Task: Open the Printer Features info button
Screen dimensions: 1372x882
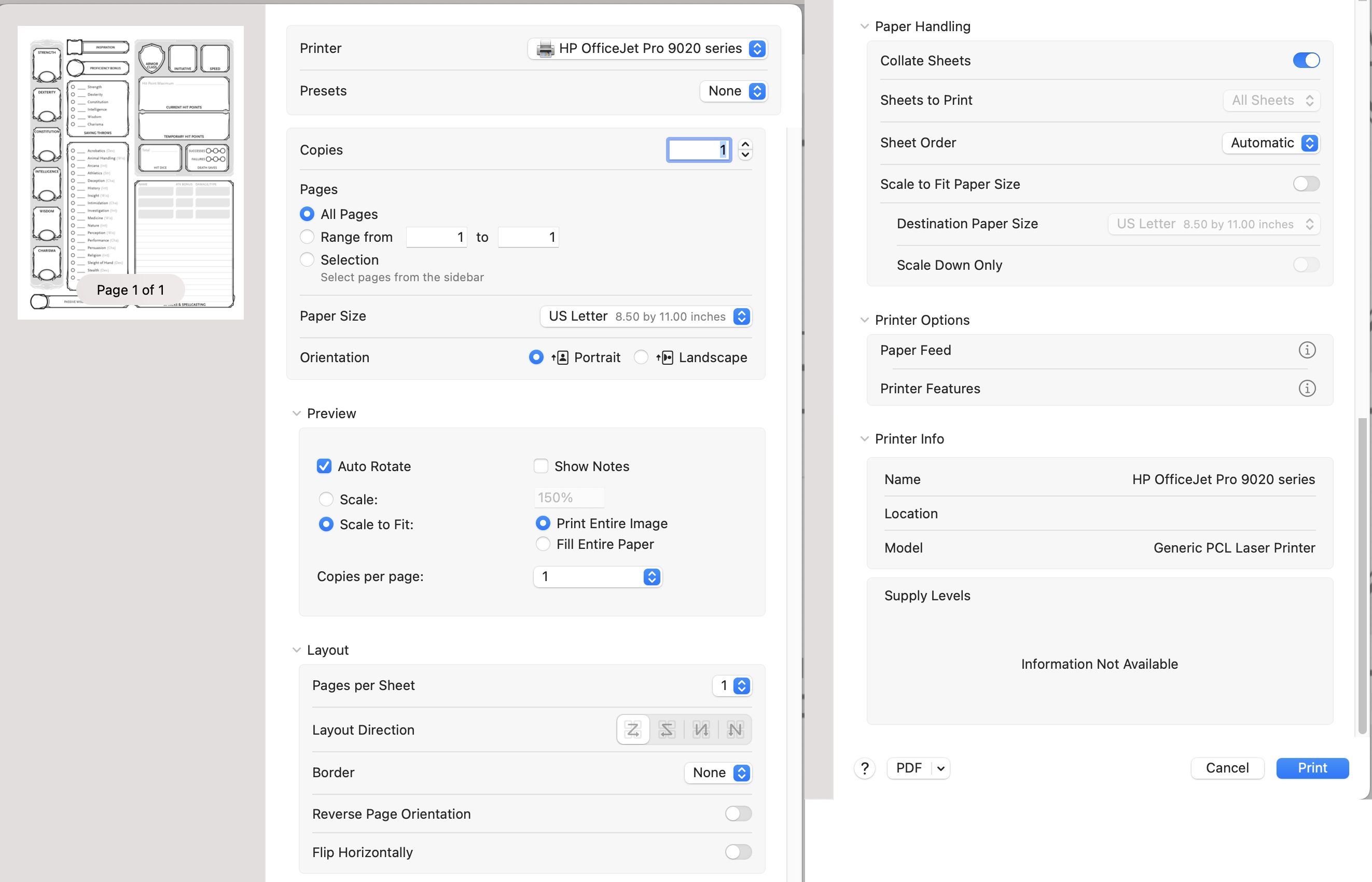Action: coord(1307,388)
